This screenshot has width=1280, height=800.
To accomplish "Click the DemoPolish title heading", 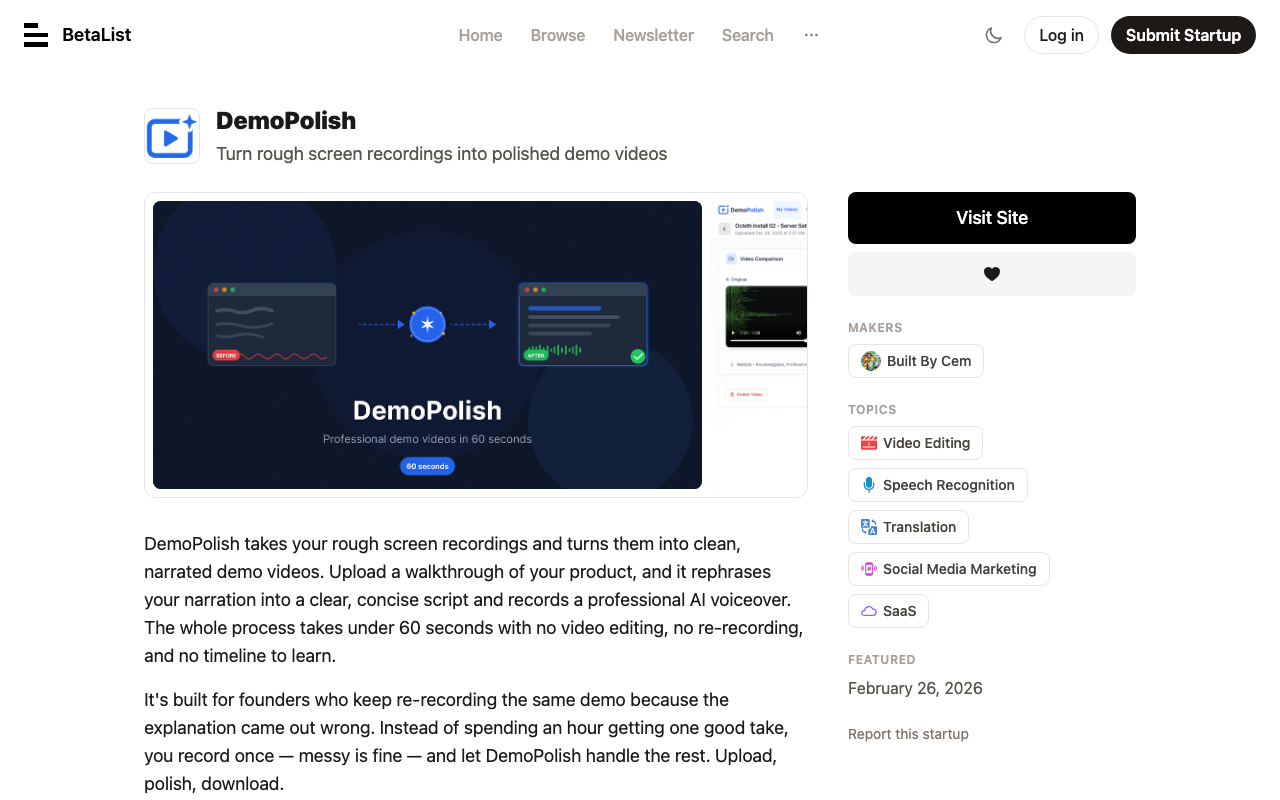I will [x=286, y=120].
